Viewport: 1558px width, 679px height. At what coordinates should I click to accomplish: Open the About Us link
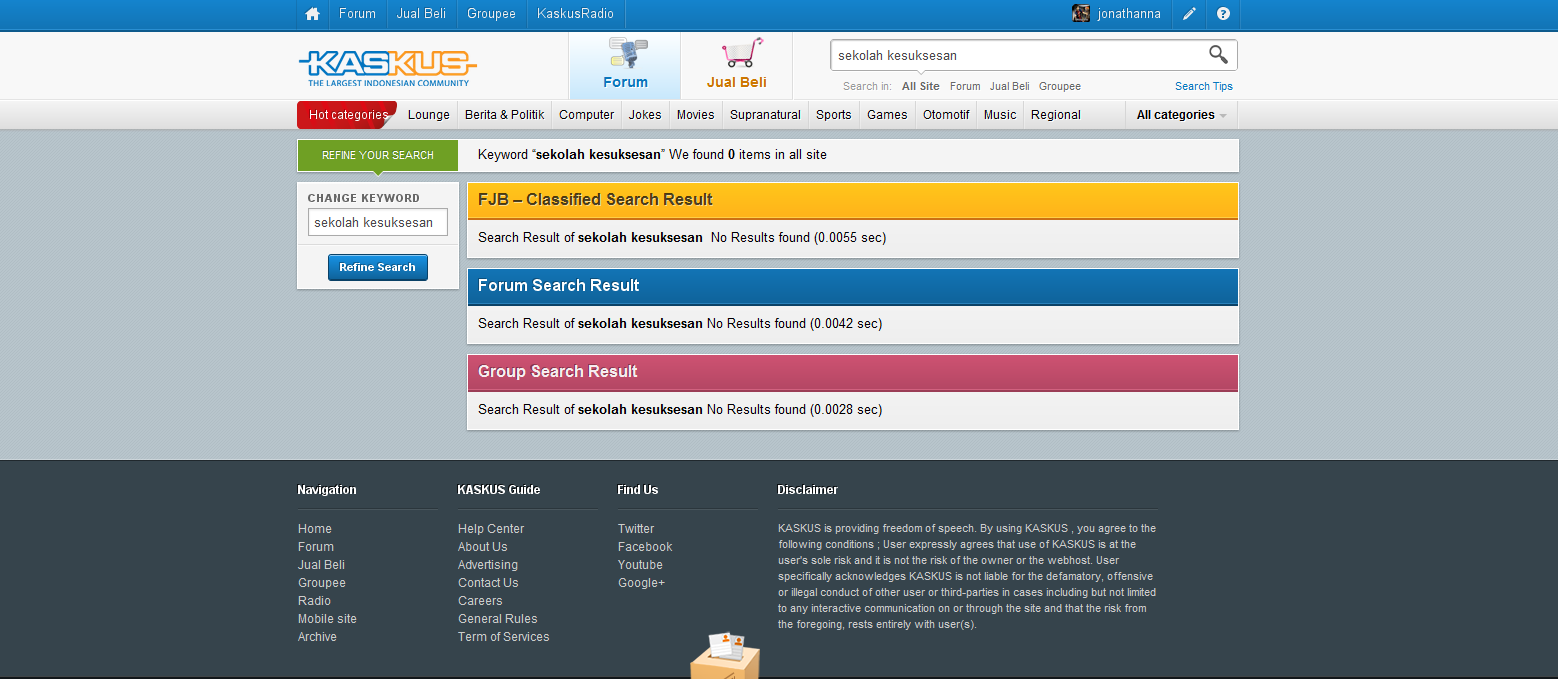click(x=483, y=547)
